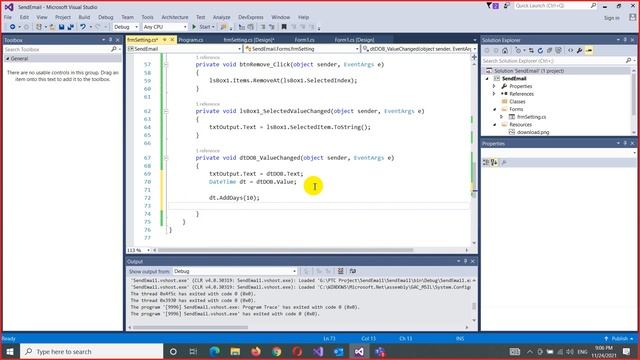Switch Properties panel to Categorized view

(x=486, y=162)
